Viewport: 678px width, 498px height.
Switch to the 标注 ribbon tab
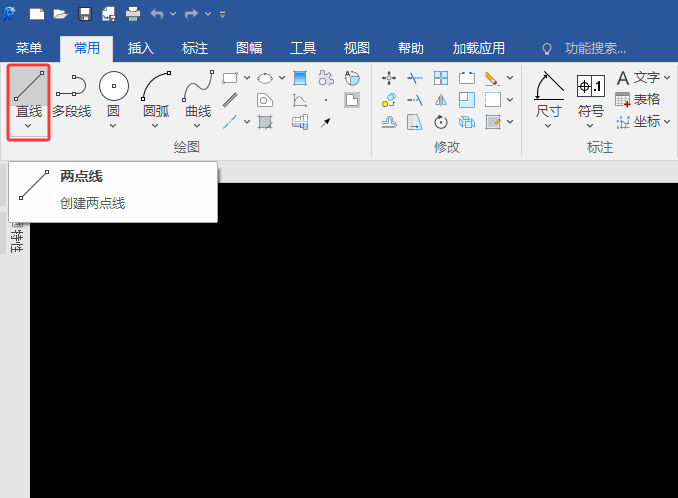tap(195, 48)
